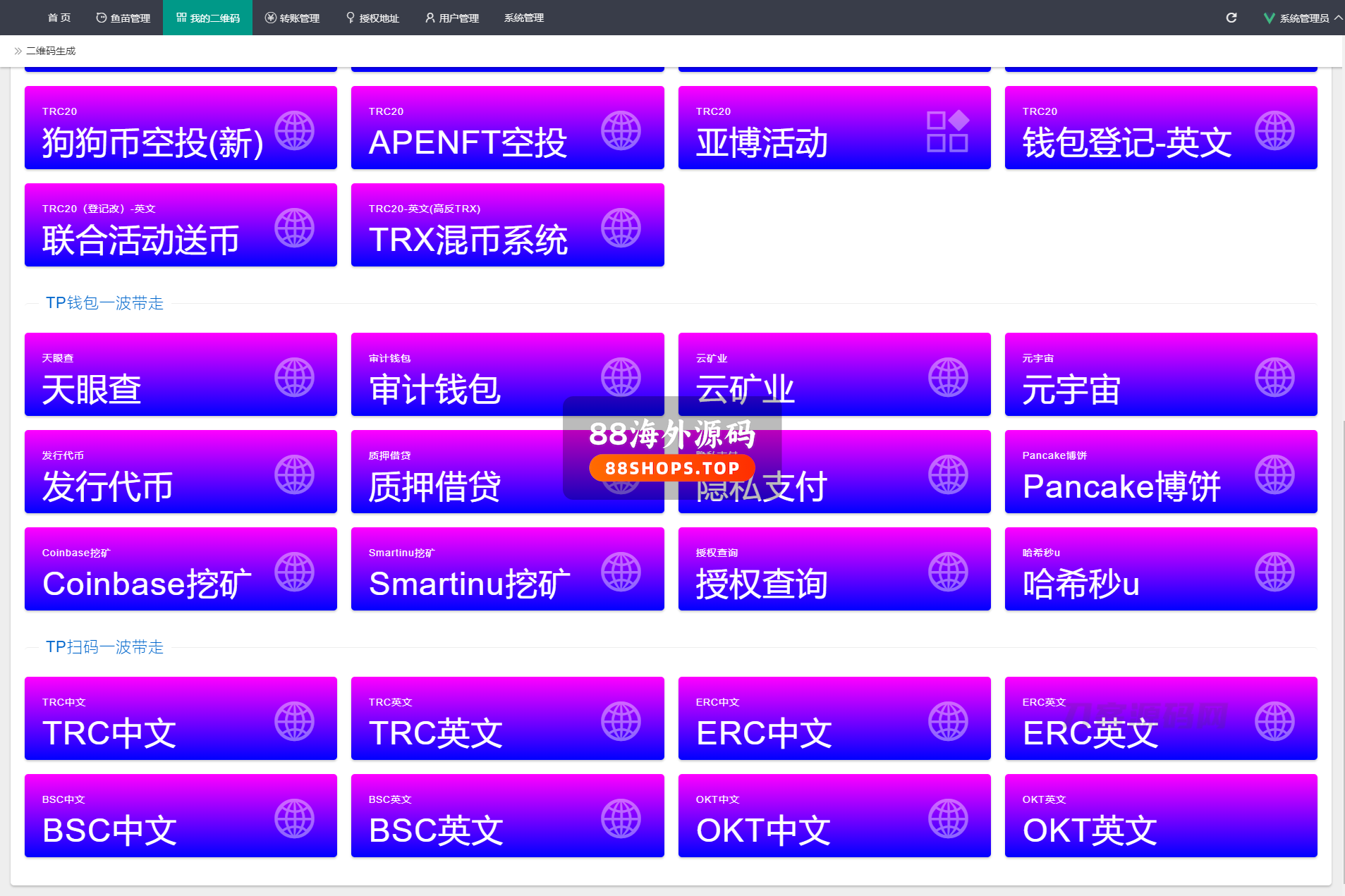Switch to the 转账管理 tab

click(293, 18)
